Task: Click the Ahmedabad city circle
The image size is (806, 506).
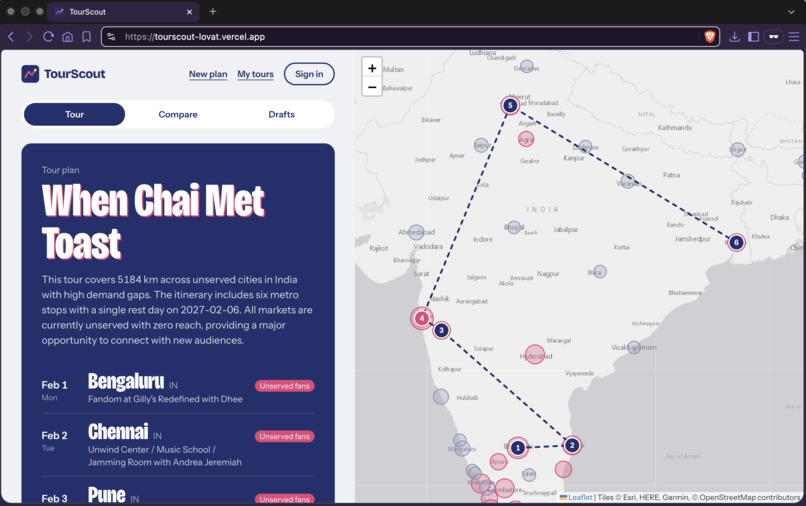Action: click(x=416, y=232)
